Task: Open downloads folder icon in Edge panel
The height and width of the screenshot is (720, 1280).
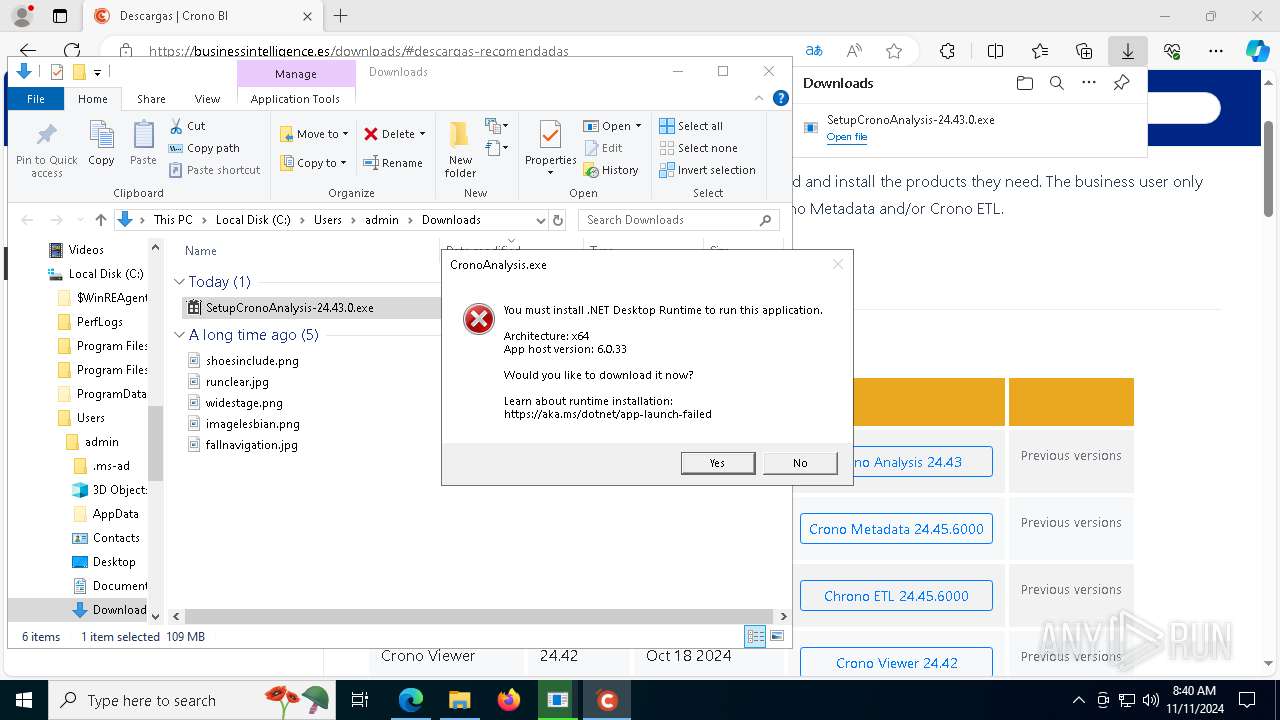Action: pos(1024,83)
